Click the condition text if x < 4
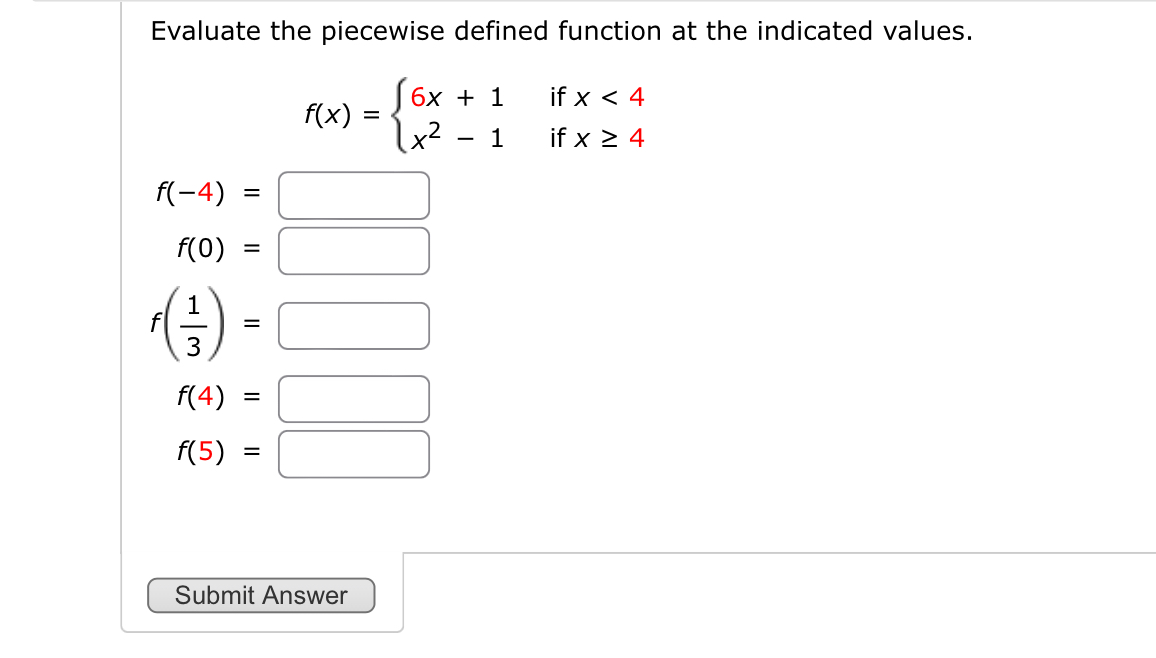 [x=595, y=97]
